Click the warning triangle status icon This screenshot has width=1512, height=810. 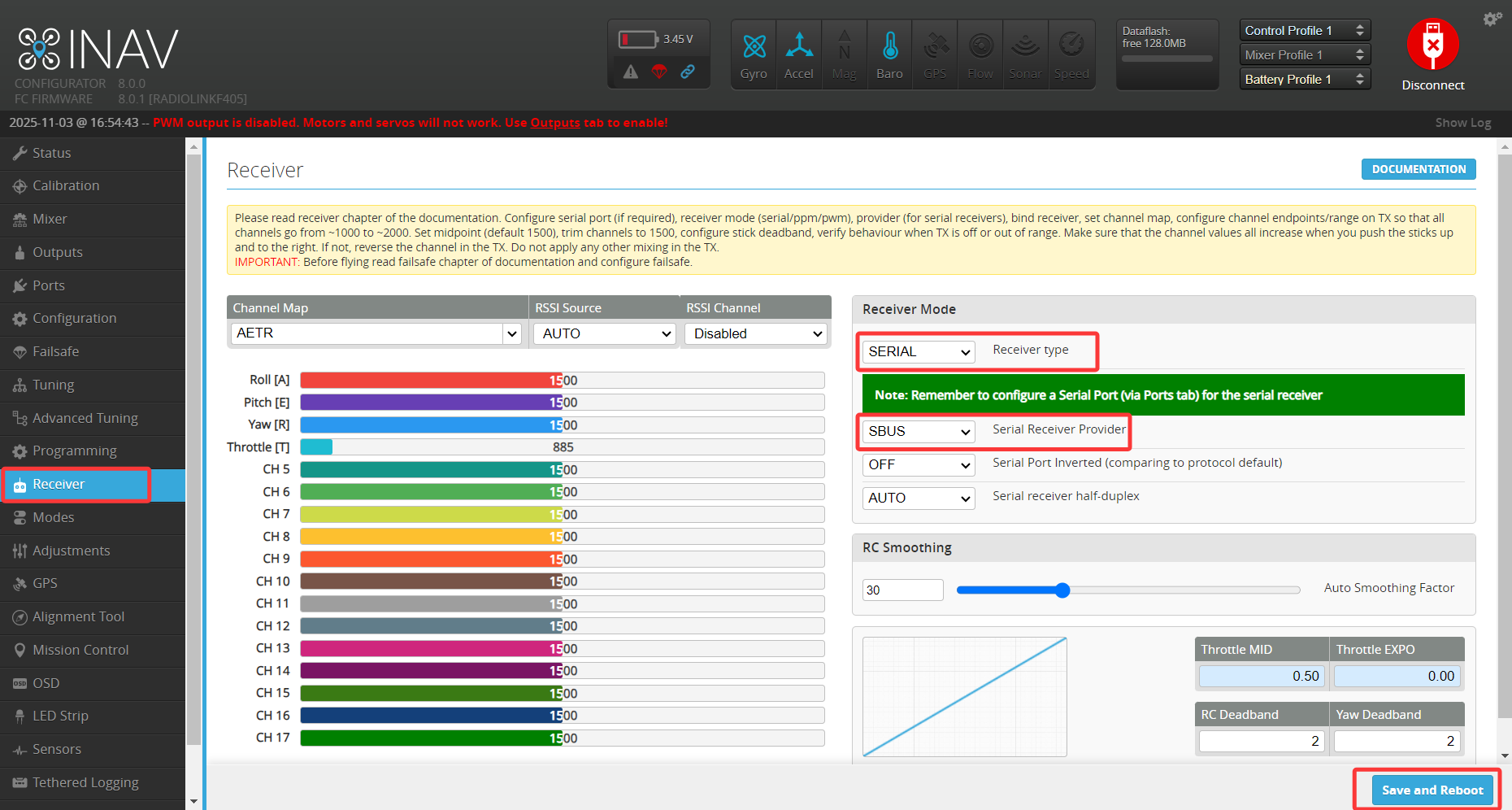631,72
